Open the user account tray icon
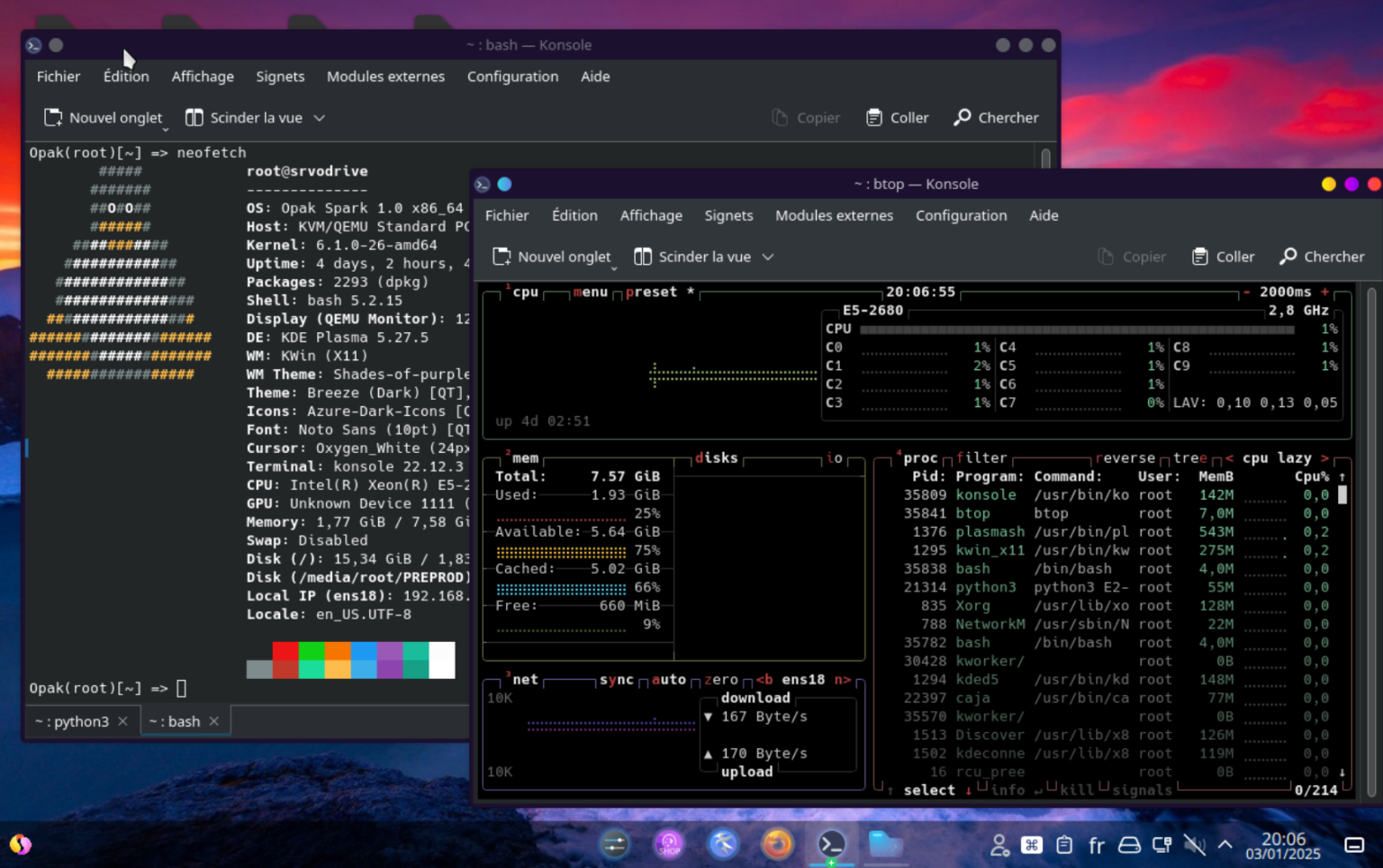 click(999, 845)
